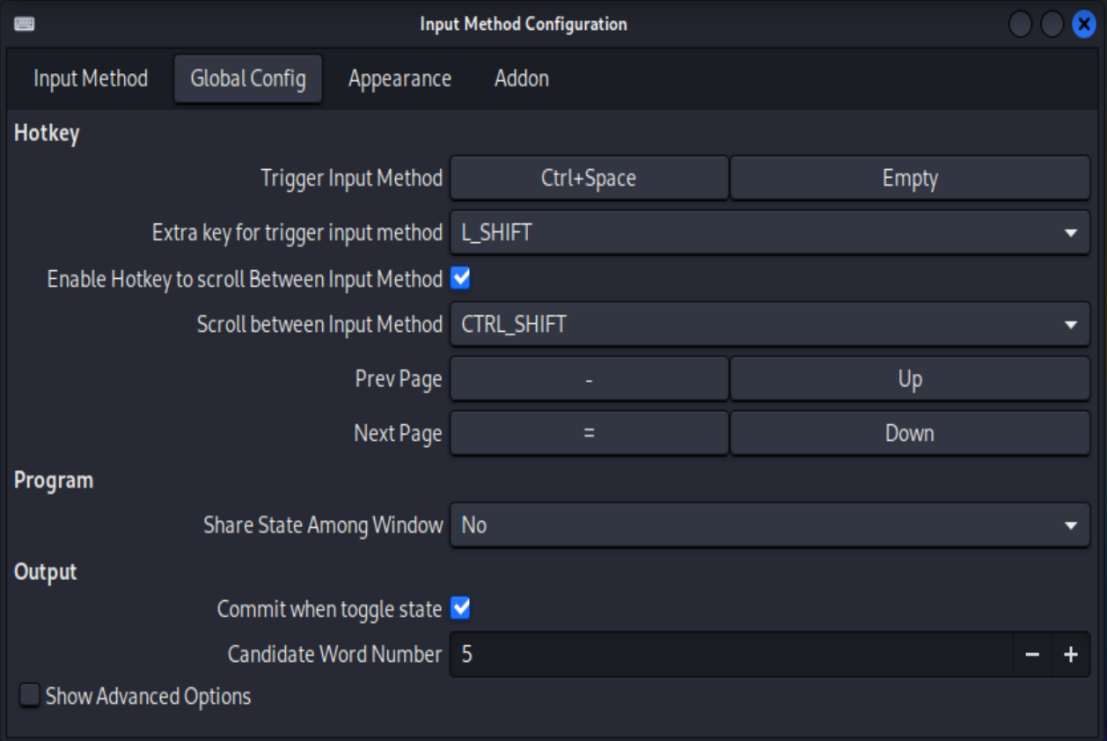Enable Show Advanced Options checkbox

(x=30, y=695)
